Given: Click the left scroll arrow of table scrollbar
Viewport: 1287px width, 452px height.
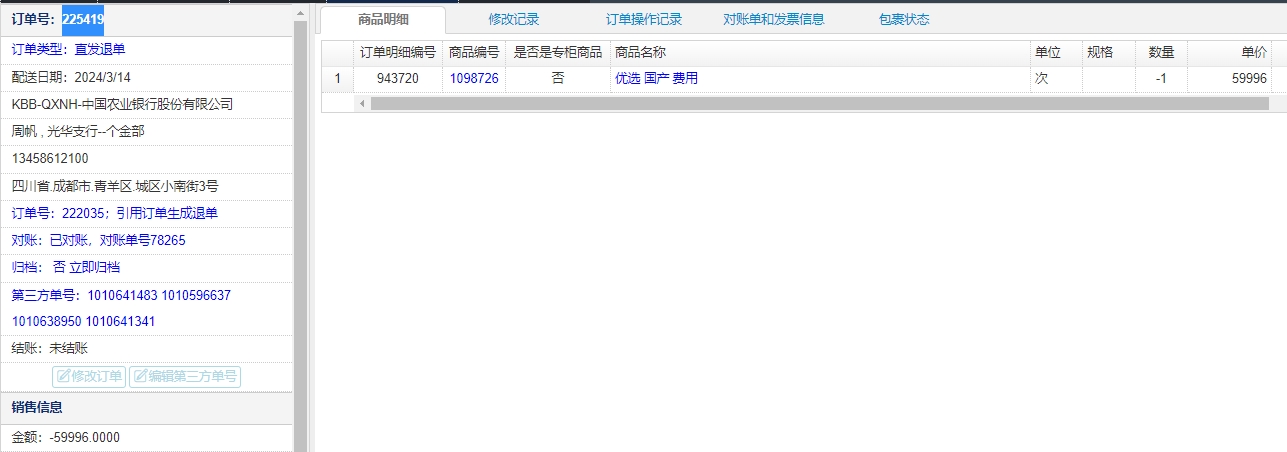Looking at the screenshot, I should pos(362,103).
